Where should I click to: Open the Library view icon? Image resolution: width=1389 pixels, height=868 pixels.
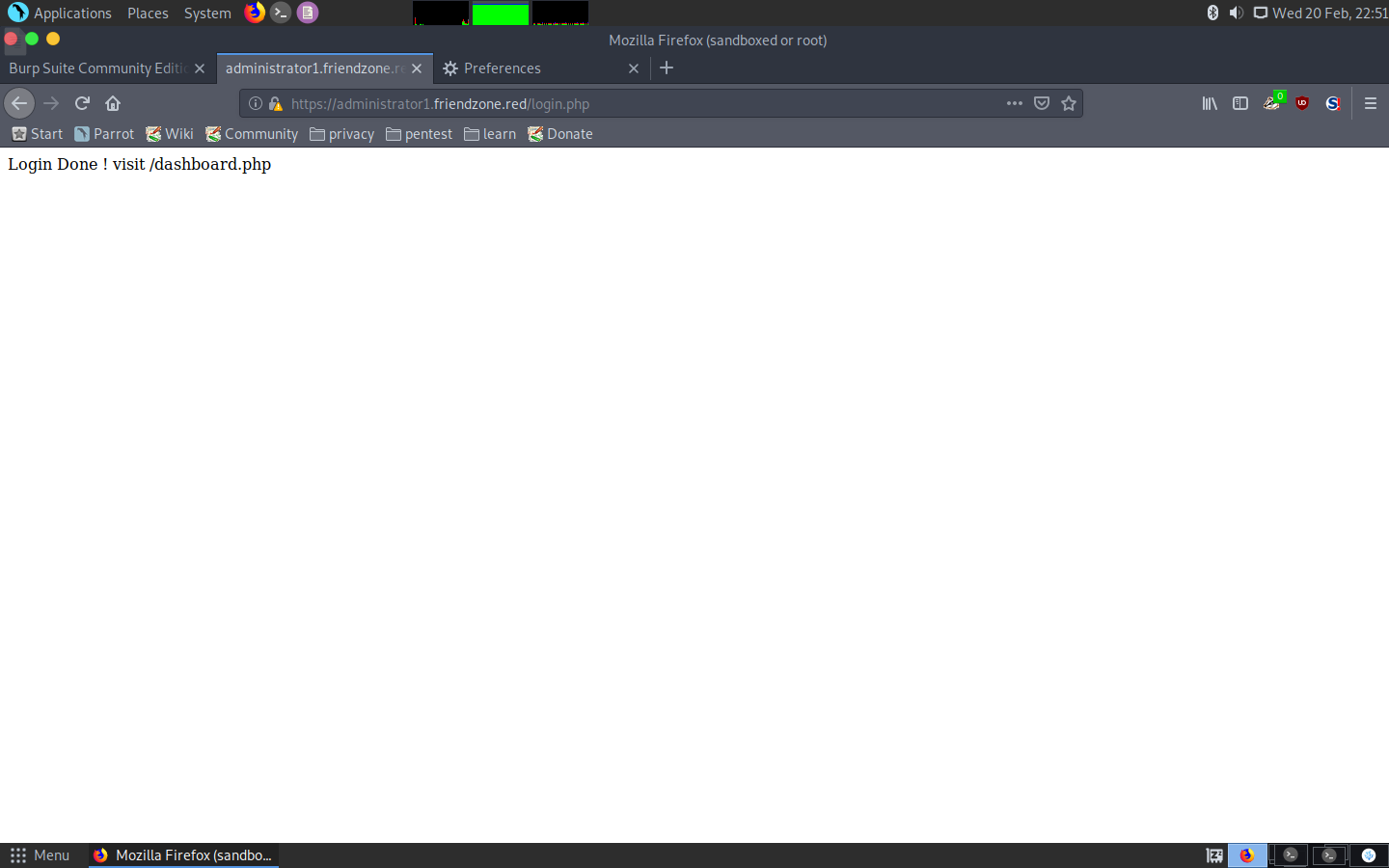pyautogui.click(x=1210, y=103)
